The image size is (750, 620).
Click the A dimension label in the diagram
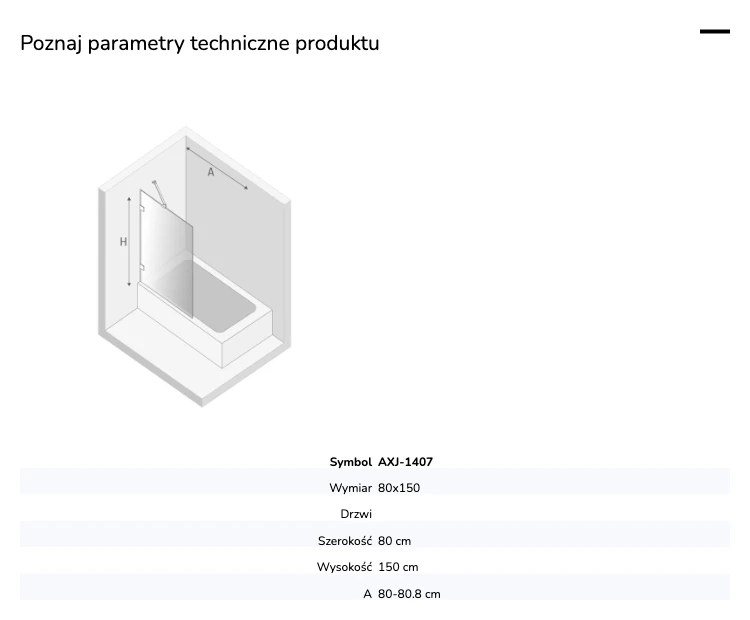tap(210, 172)
